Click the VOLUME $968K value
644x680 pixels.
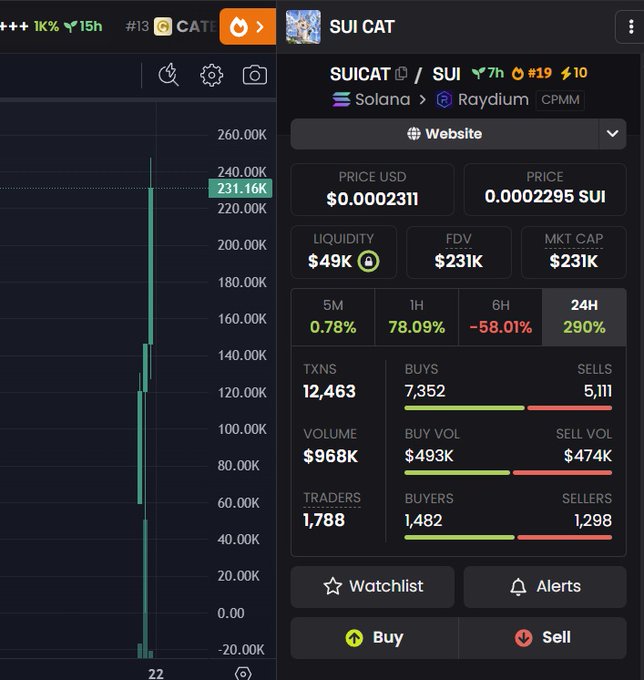(330, 456)
